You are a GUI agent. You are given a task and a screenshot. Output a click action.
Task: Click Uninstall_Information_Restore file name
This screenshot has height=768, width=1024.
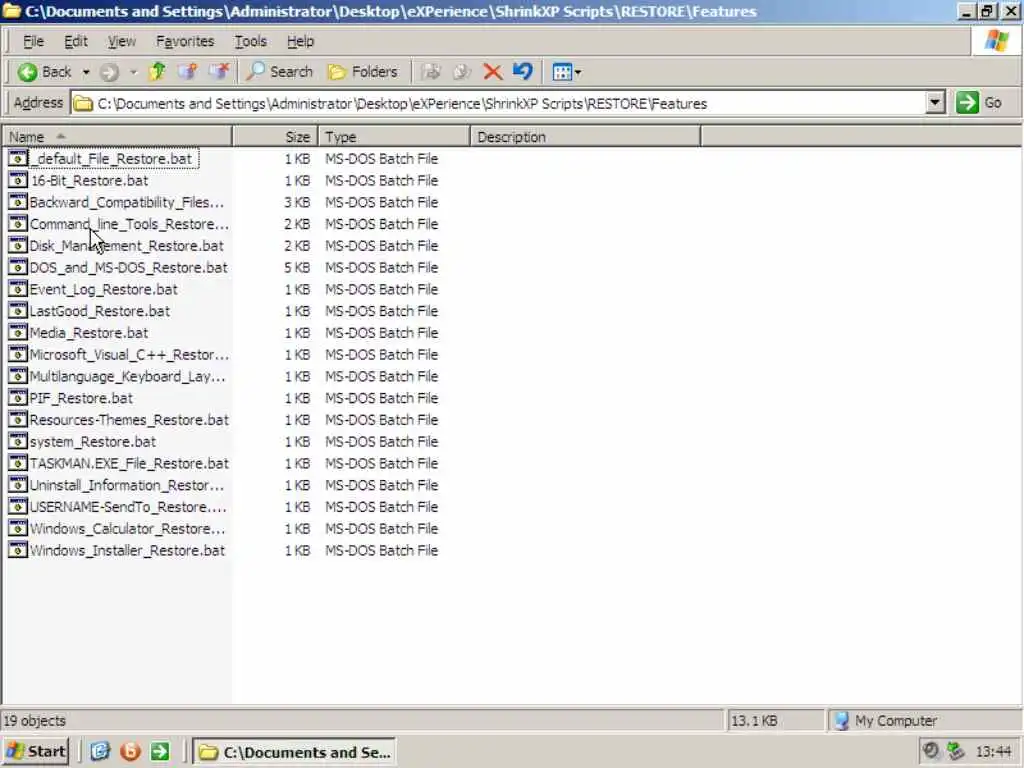[x=127, y=485]
